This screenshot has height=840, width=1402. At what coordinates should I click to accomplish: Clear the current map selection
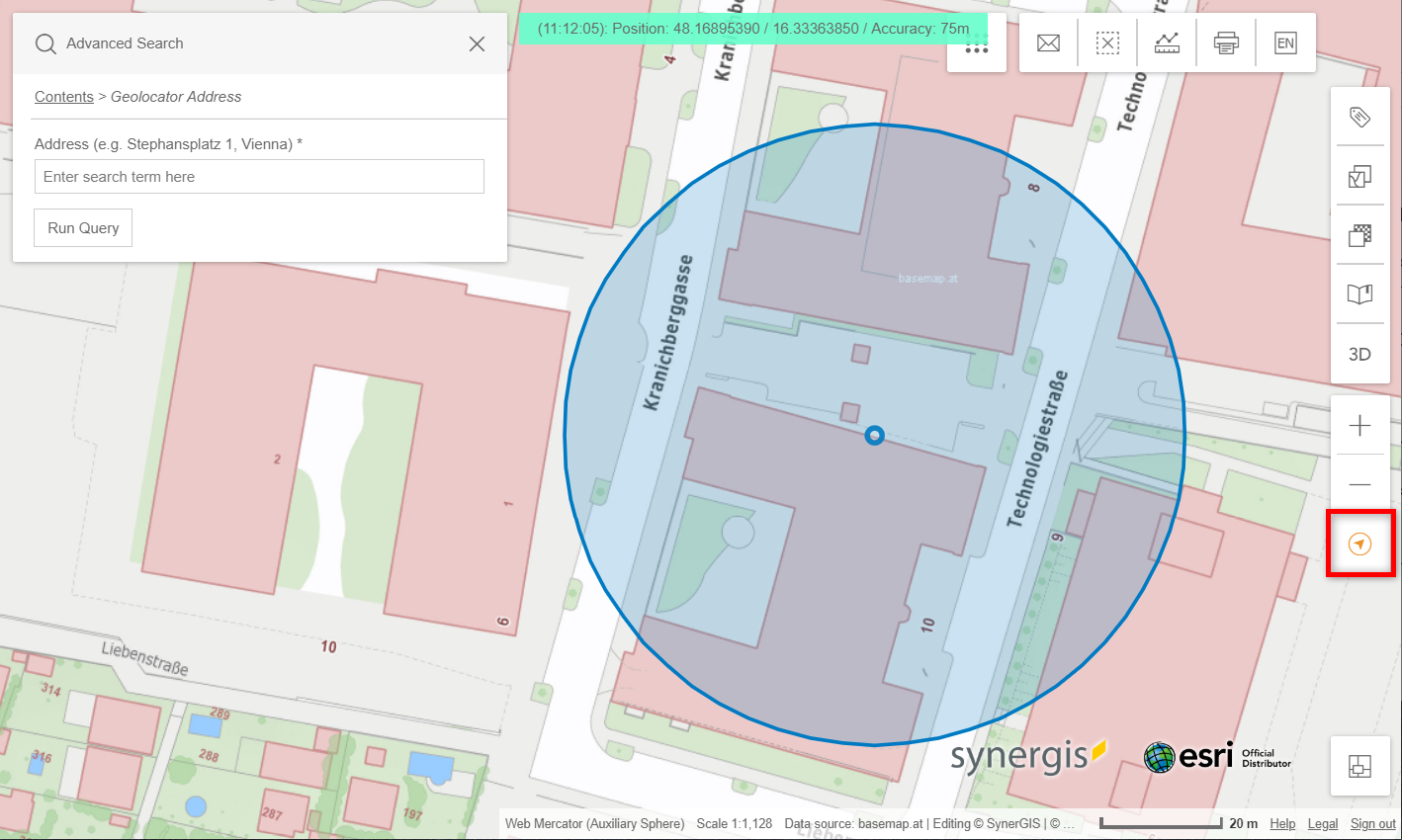point(1107,42)
